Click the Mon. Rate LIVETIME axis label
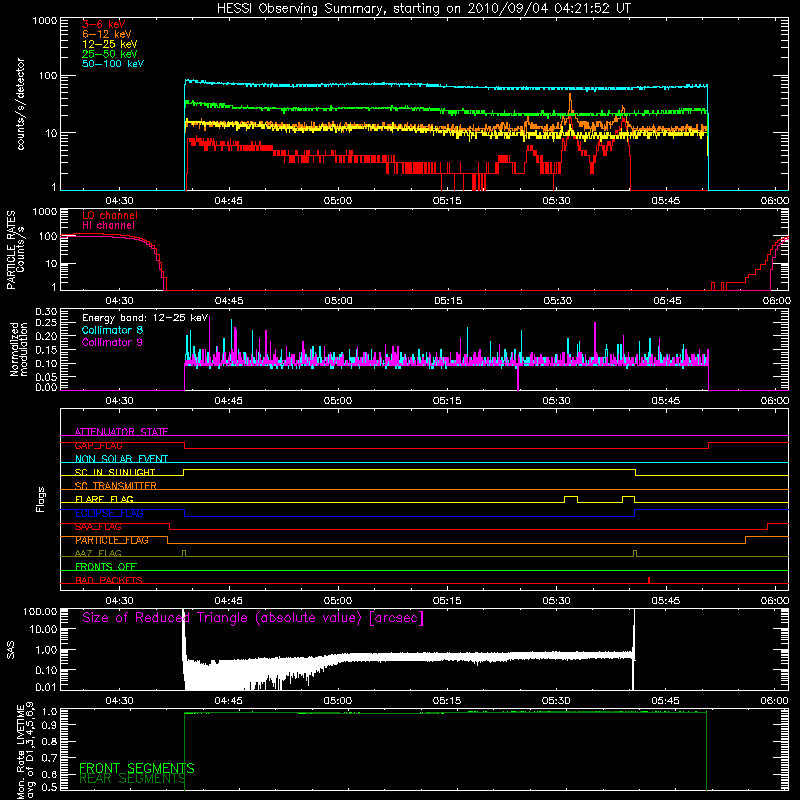The width and height of the screenshot is (800, 800). point(25,750)
